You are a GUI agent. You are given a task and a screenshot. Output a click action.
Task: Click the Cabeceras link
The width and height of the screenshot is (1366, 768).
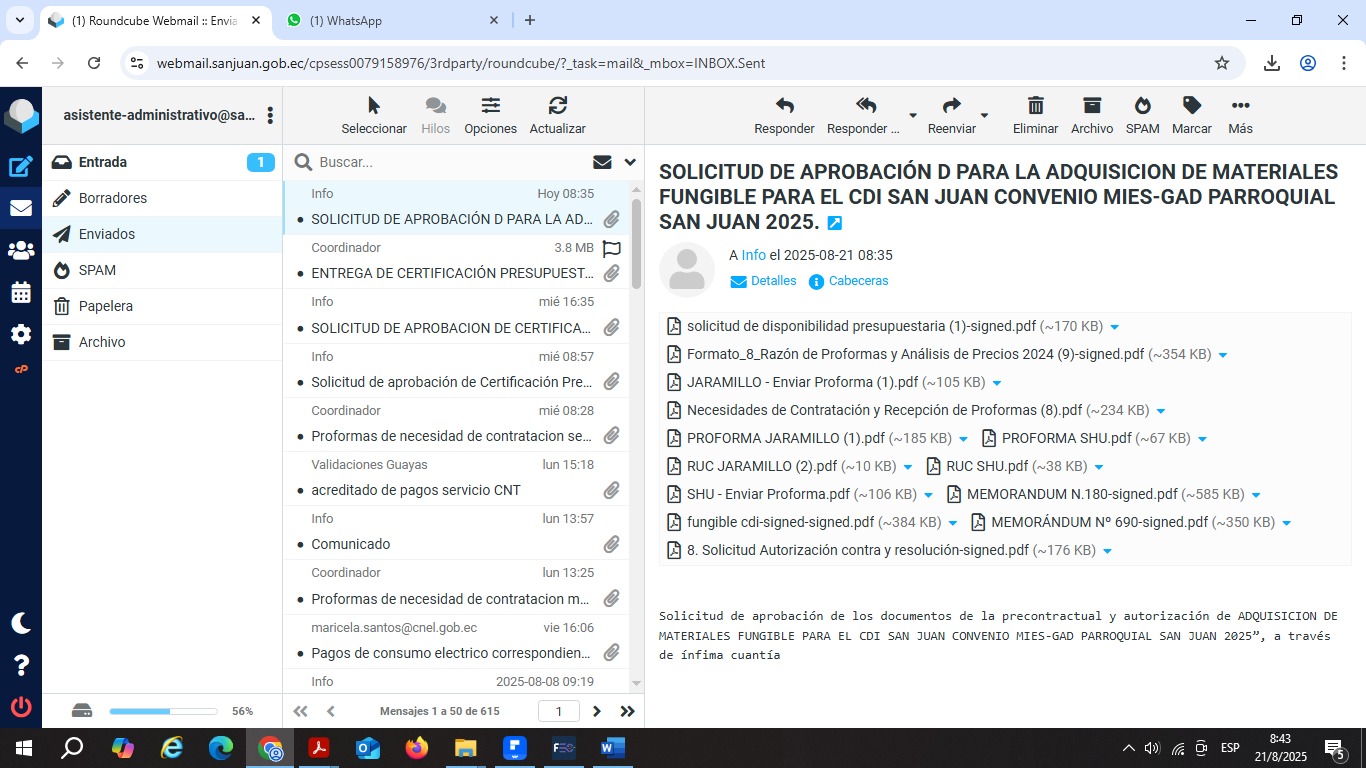pos(858,281)
